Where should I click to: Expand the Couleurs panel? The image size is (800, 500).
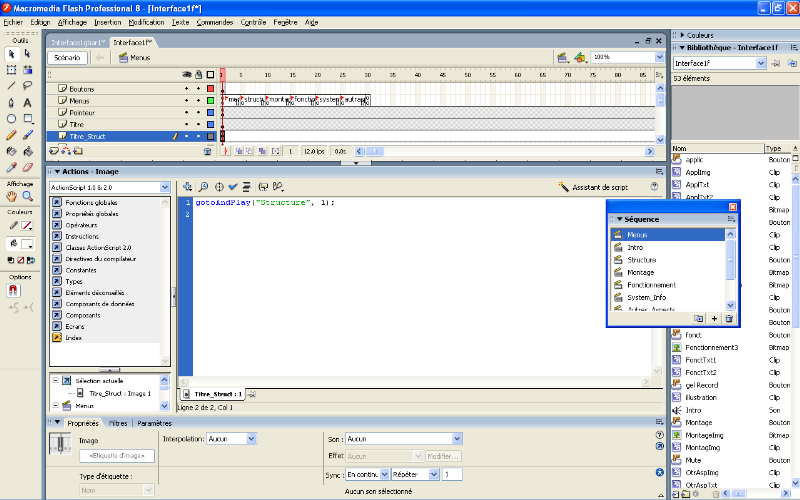pos(700,35)
